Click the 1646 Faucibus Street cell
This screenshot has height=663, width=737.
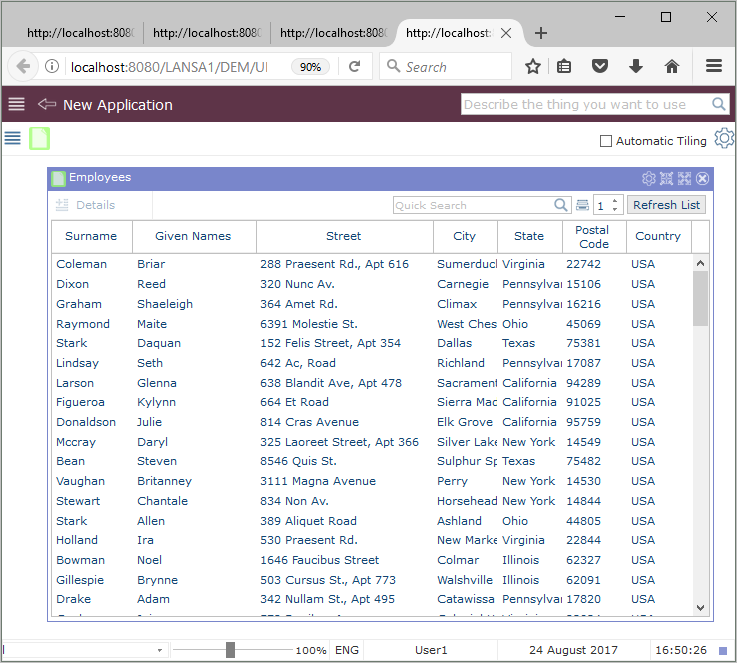(x=320, y=560)
